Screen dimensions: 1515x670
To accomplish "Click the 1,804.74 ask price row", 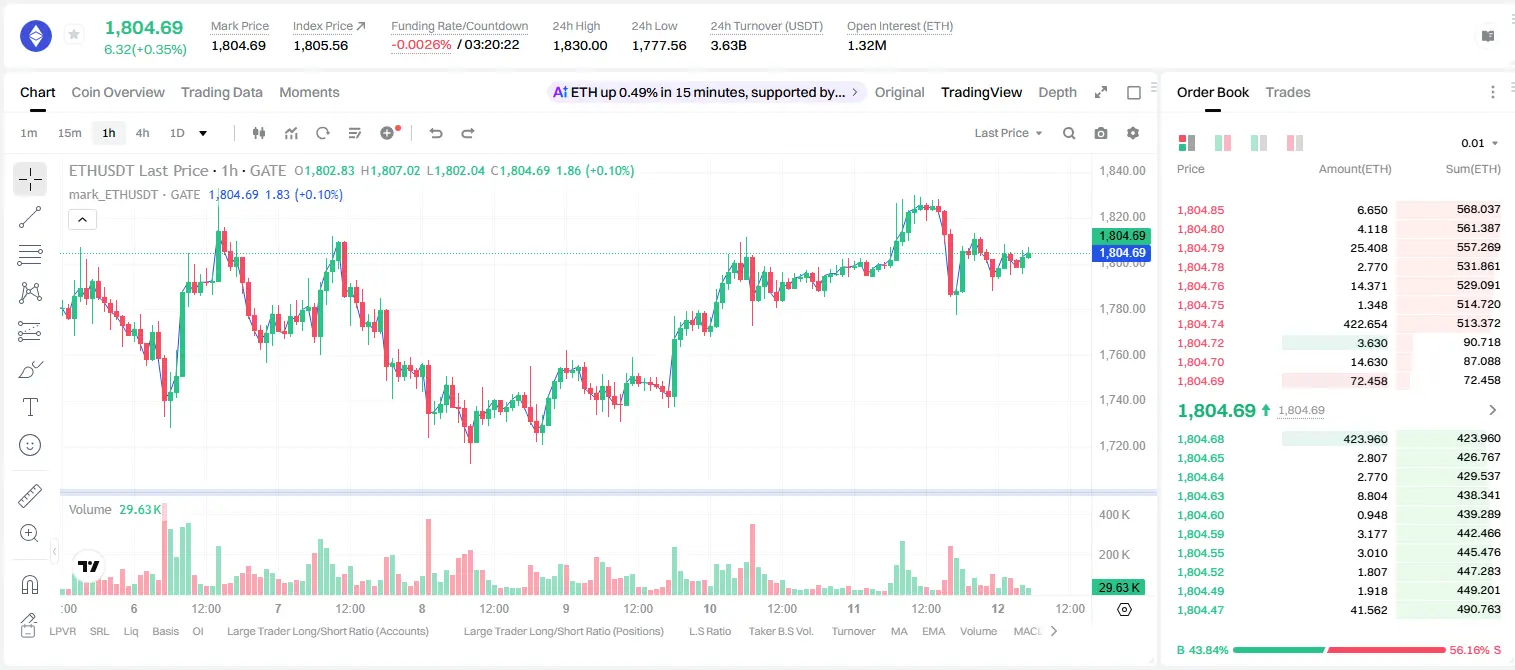I will (1339, 323).
